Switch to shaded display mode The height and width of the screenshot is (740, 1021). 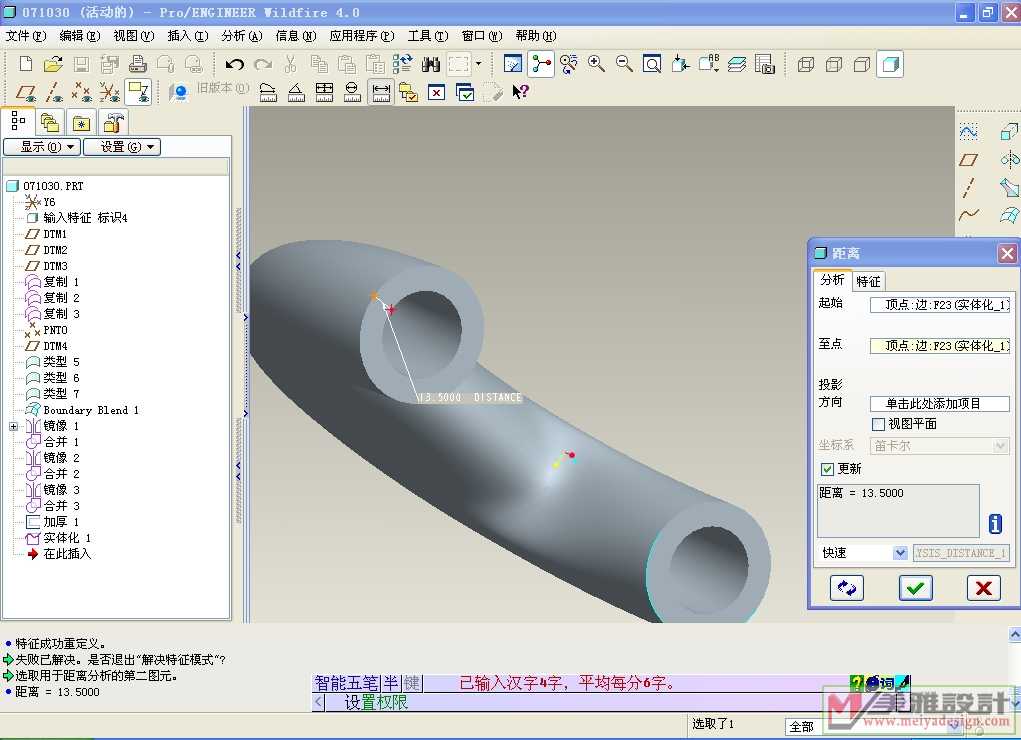[890, 64]
